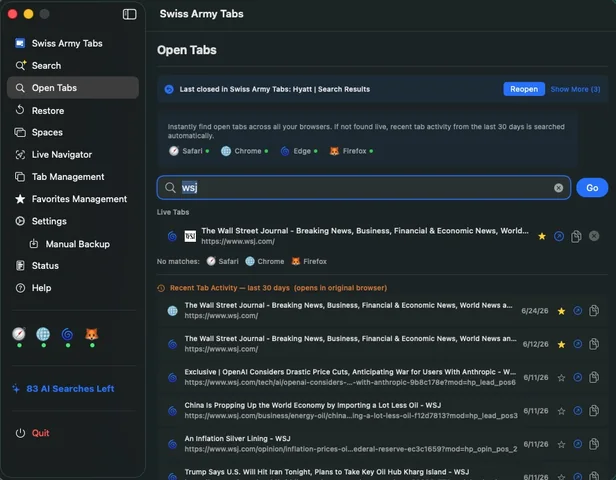Image resolution: width=616 pixels, height=480 pixels.
Task: Click Firefox in No matches row
Action: click(x=309, y=261)
